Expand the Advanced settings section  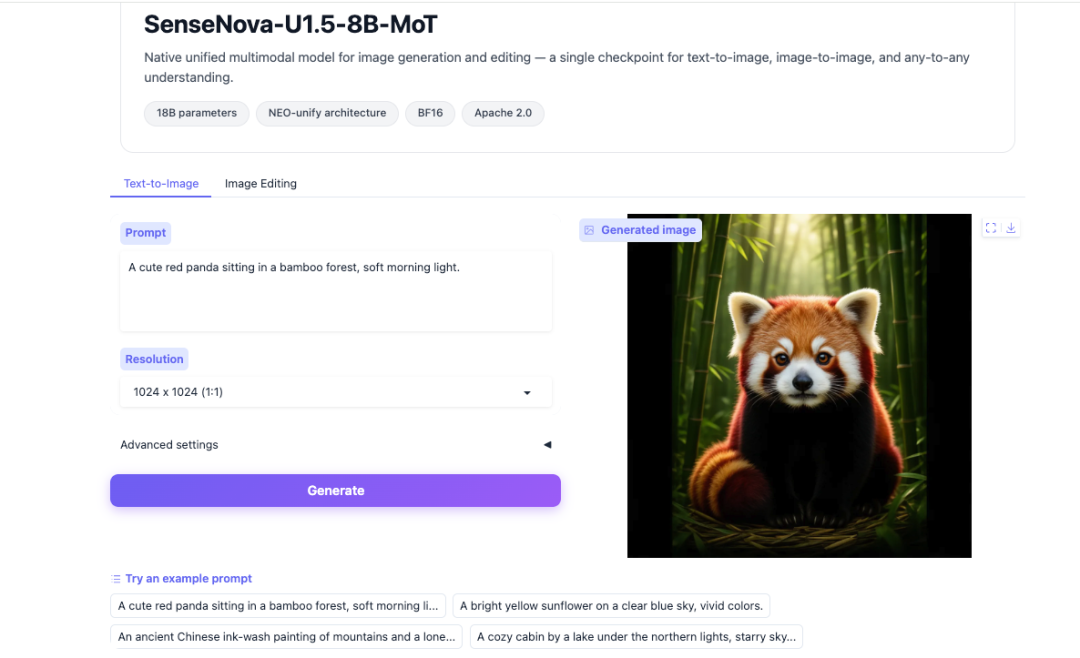tap(335, 445)
